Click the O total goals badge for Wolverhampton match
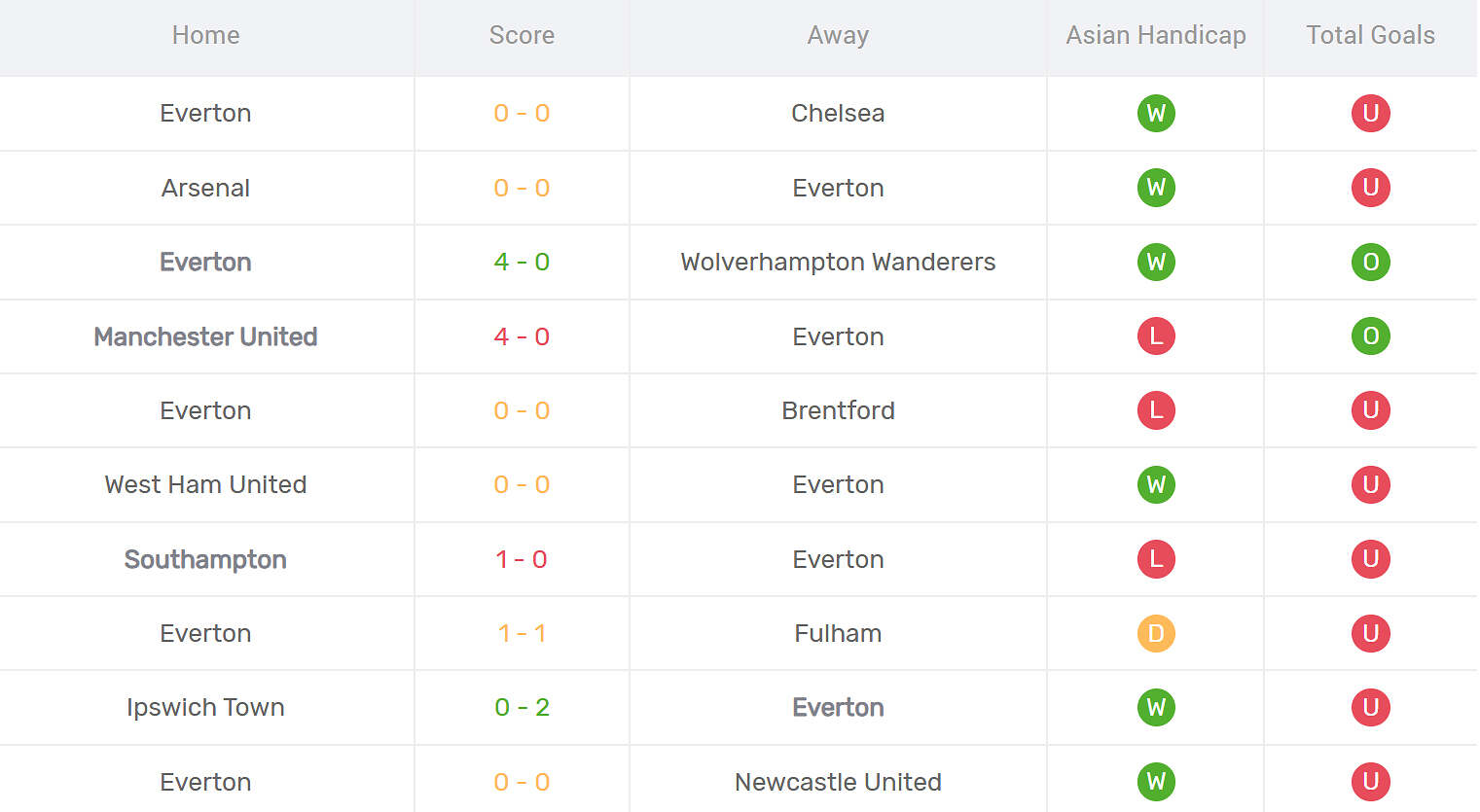1480x812 pixels. tap(1370, 263)
